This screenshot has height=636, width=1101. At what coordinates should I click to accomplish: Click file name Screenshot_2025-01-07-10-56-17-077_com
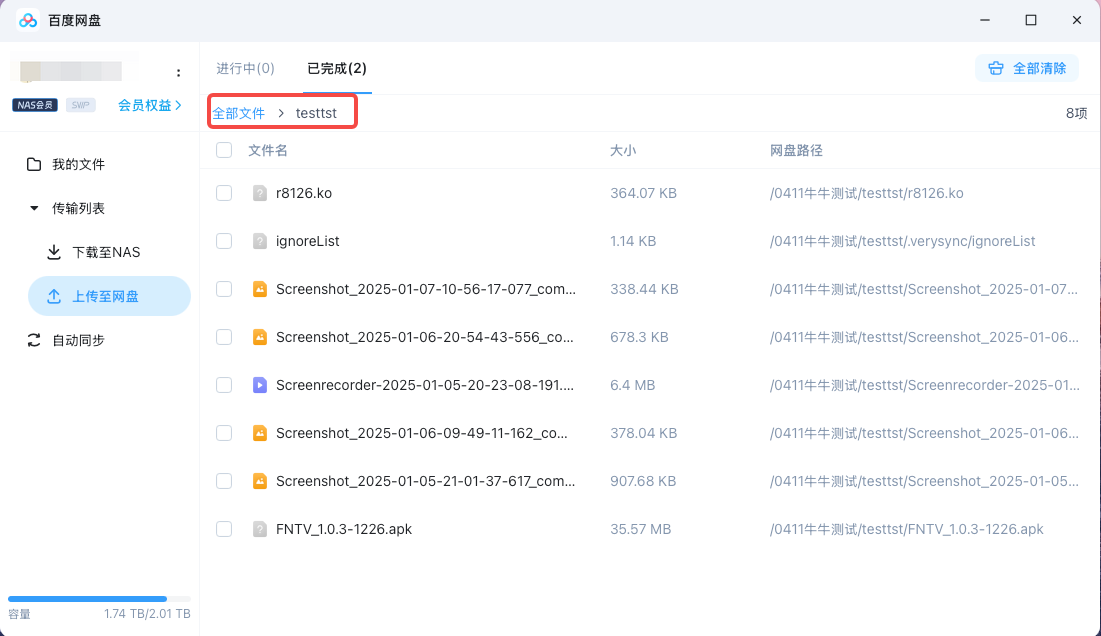(x=426, y=289)
